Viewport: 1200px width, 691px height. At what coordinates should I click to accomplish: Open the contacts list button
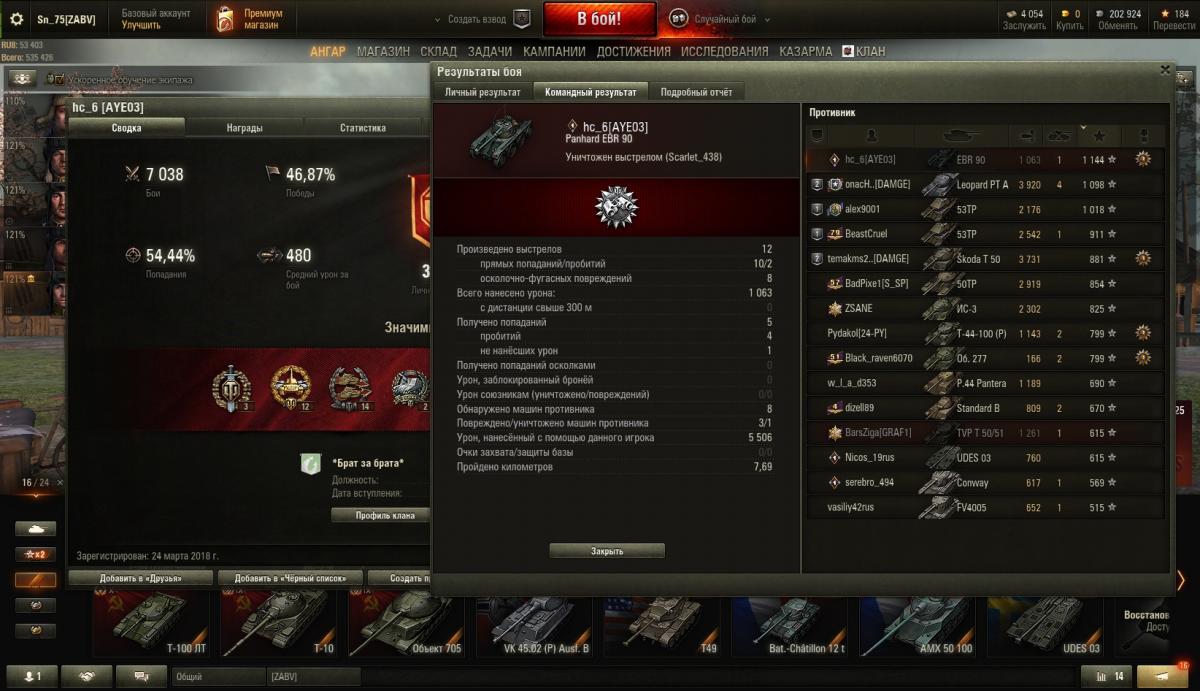pos(33,677)
